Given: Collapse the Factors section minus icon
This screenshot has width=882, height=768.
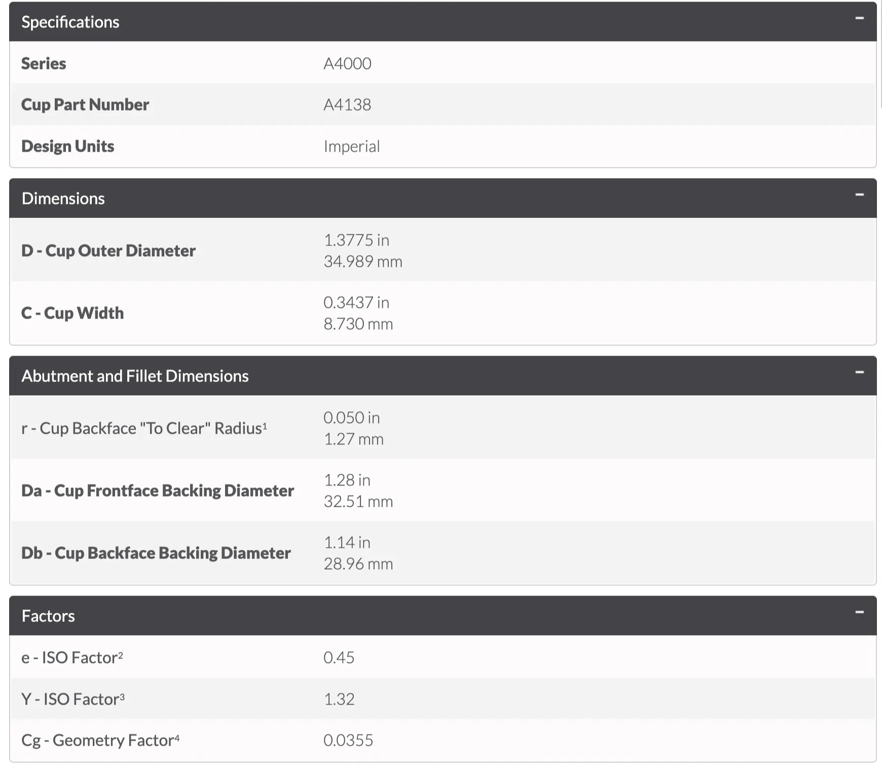Looking at the screenshot, I should (x=859, y=612).
